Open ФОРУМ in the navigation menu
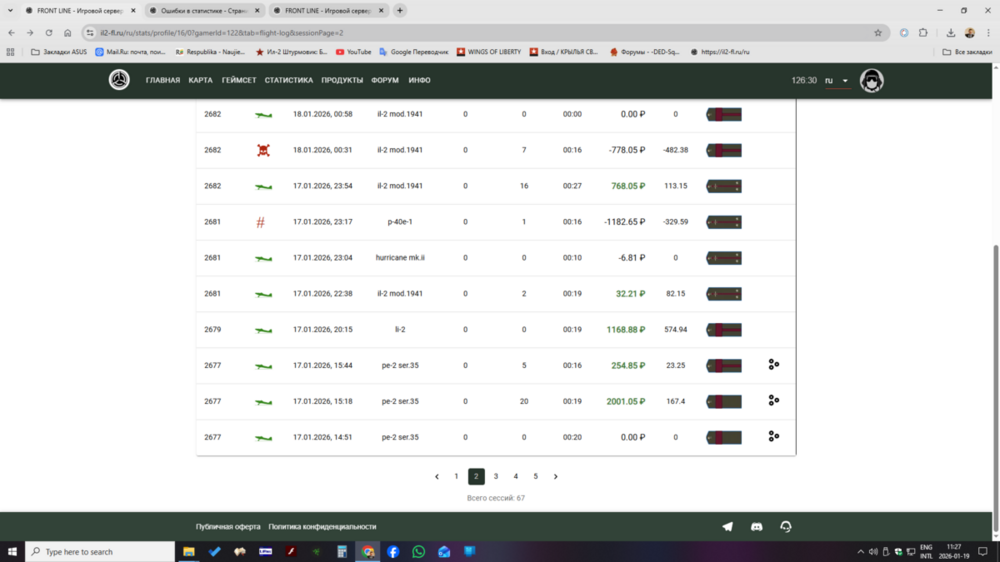This screenshot has height=562, width=1000. point(385,80)
